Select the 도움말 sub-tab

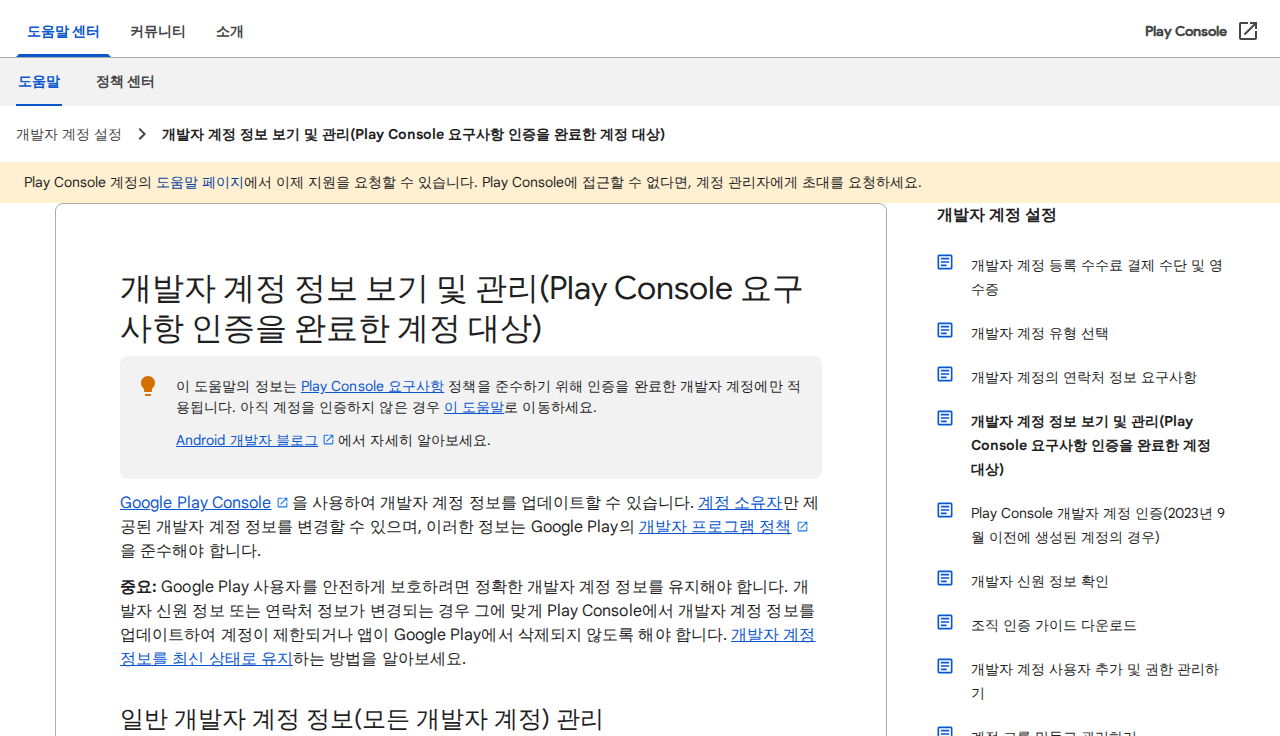point(39,82)
